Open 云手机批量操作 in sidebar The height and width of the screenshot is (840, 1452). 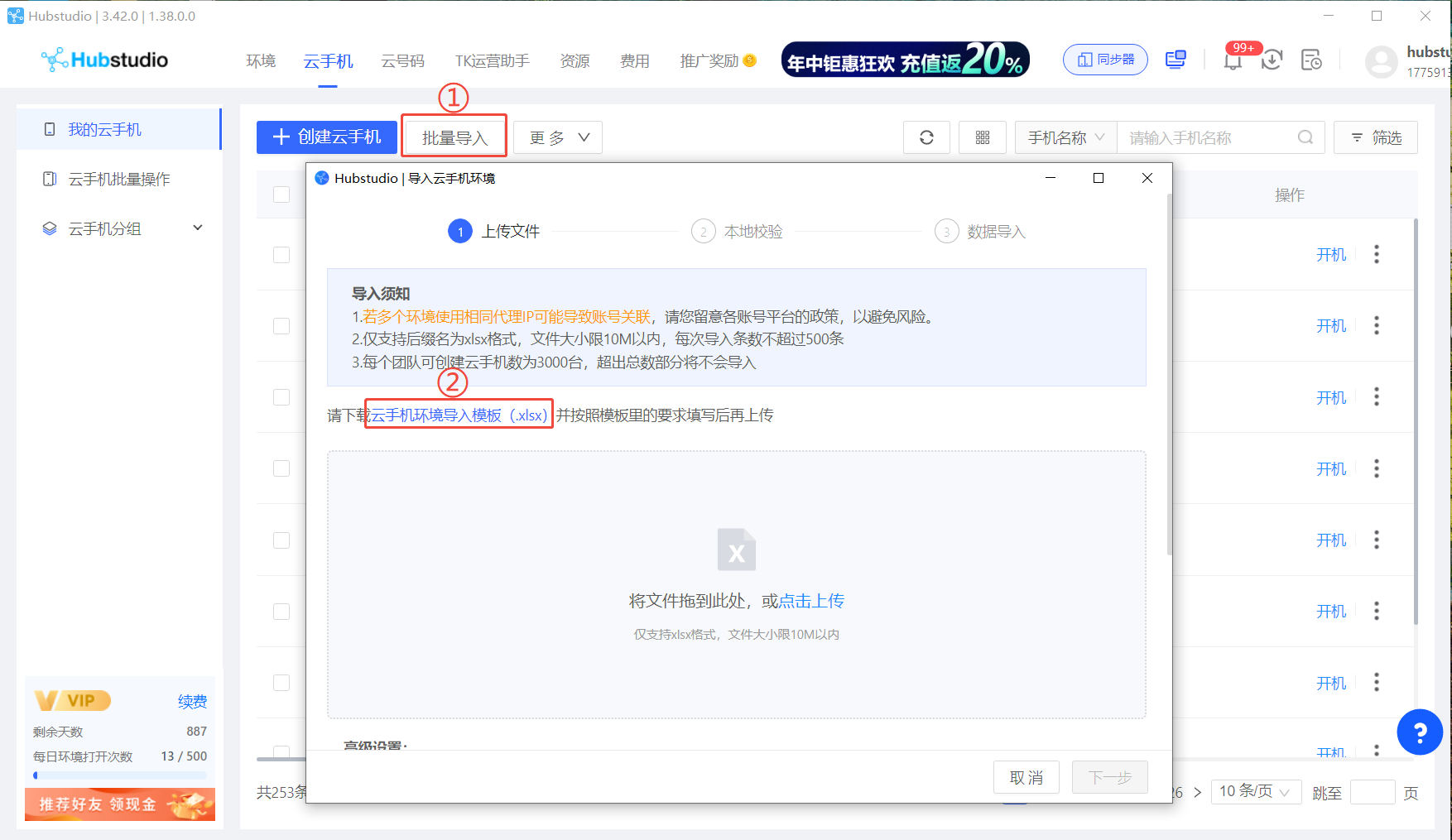(119, 179)
